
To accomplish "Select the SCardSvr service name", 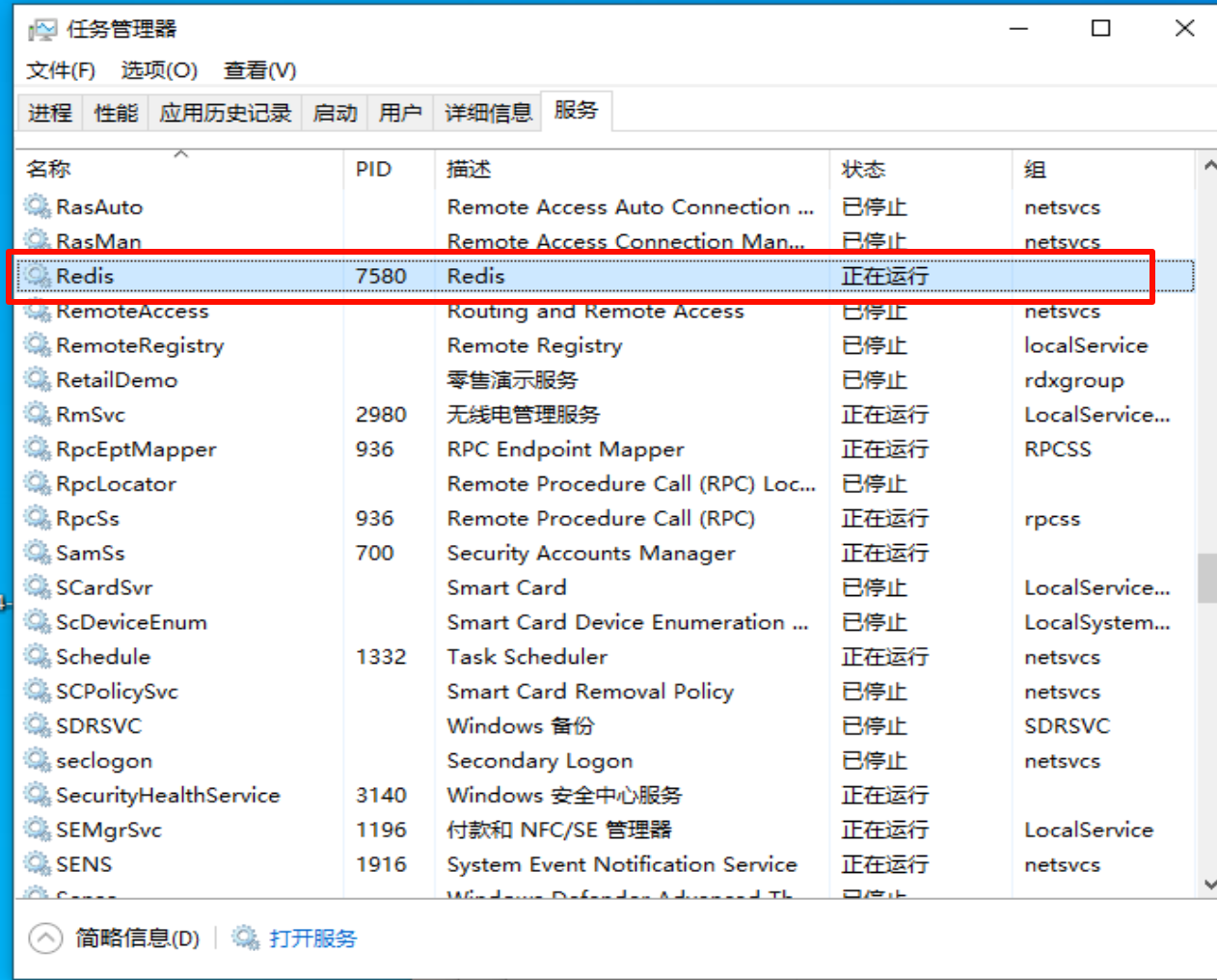I will point(104,587).
